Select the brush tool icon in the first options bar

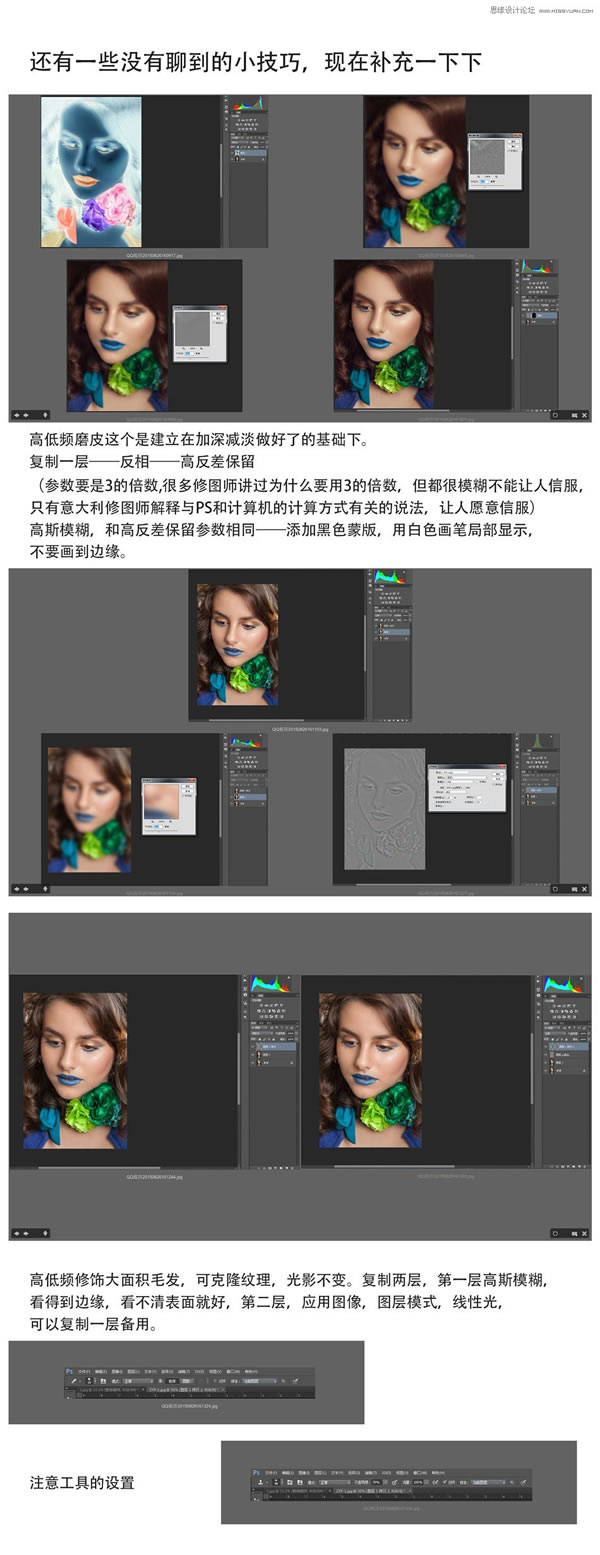(75, 1380)
